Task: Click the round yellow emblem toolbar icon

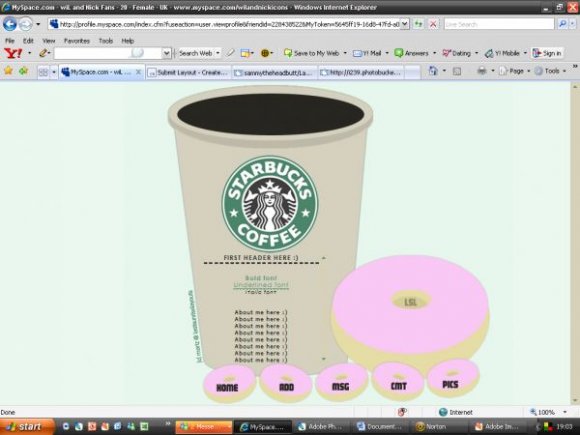Action: 264,53
